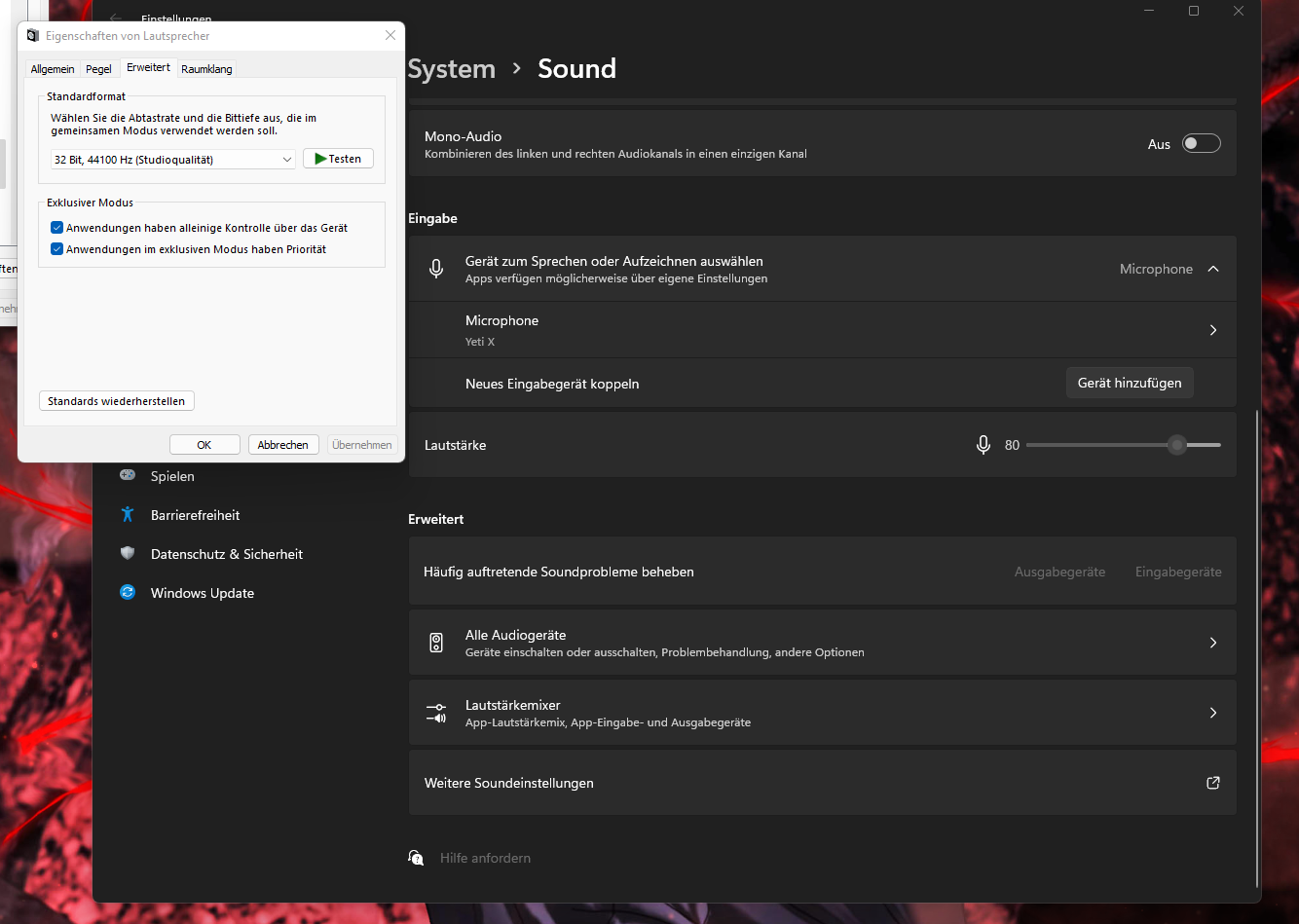Viewport: 1299px width, 924px height.
Task: Uncheck 'Anwendungen im exklusiven Modus haben Priorität'
Action: [x=56, y=249]
